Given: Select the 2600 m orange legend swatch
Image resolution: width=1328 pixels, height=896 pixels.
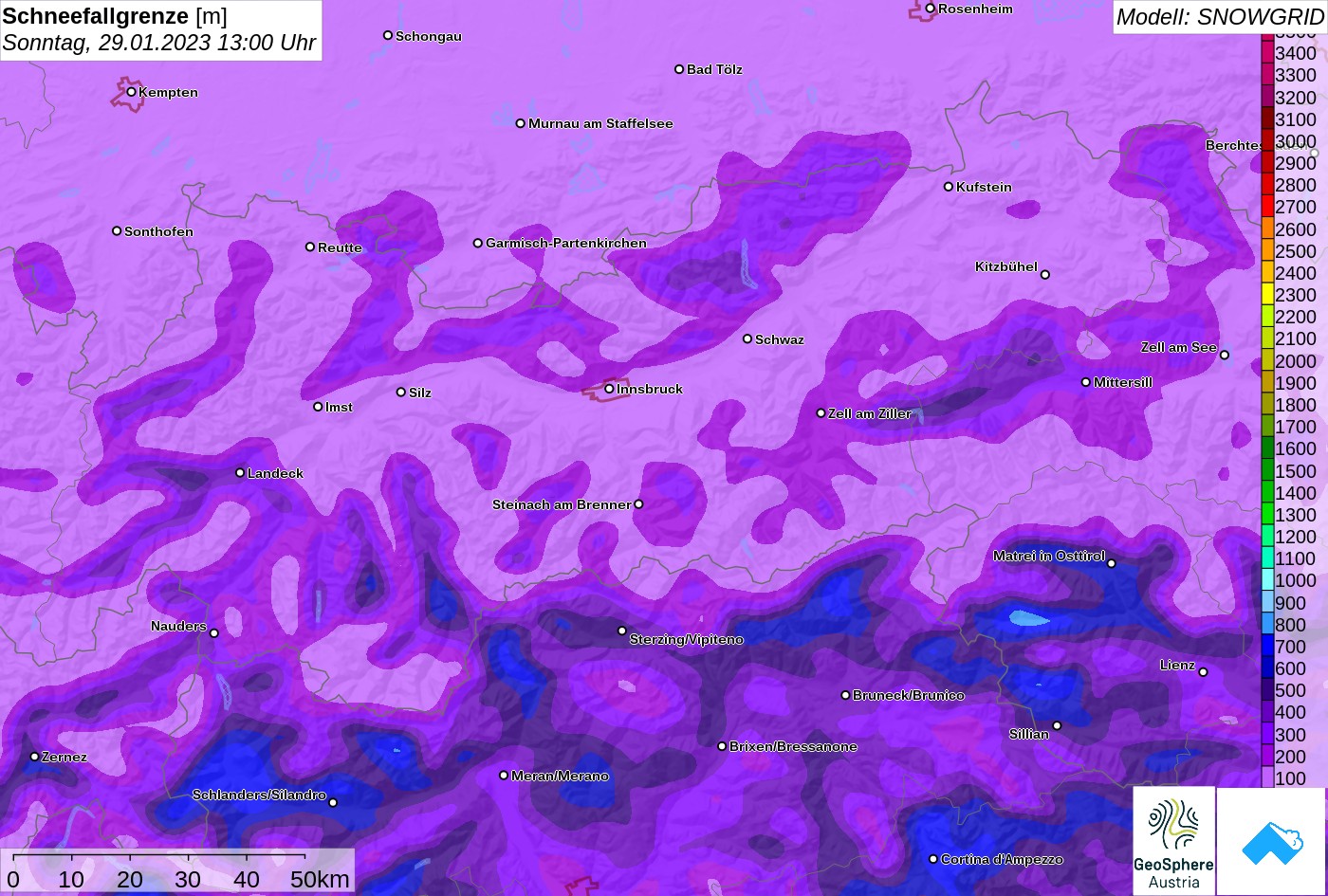Looking at the screenshot, I should 1266,229.
